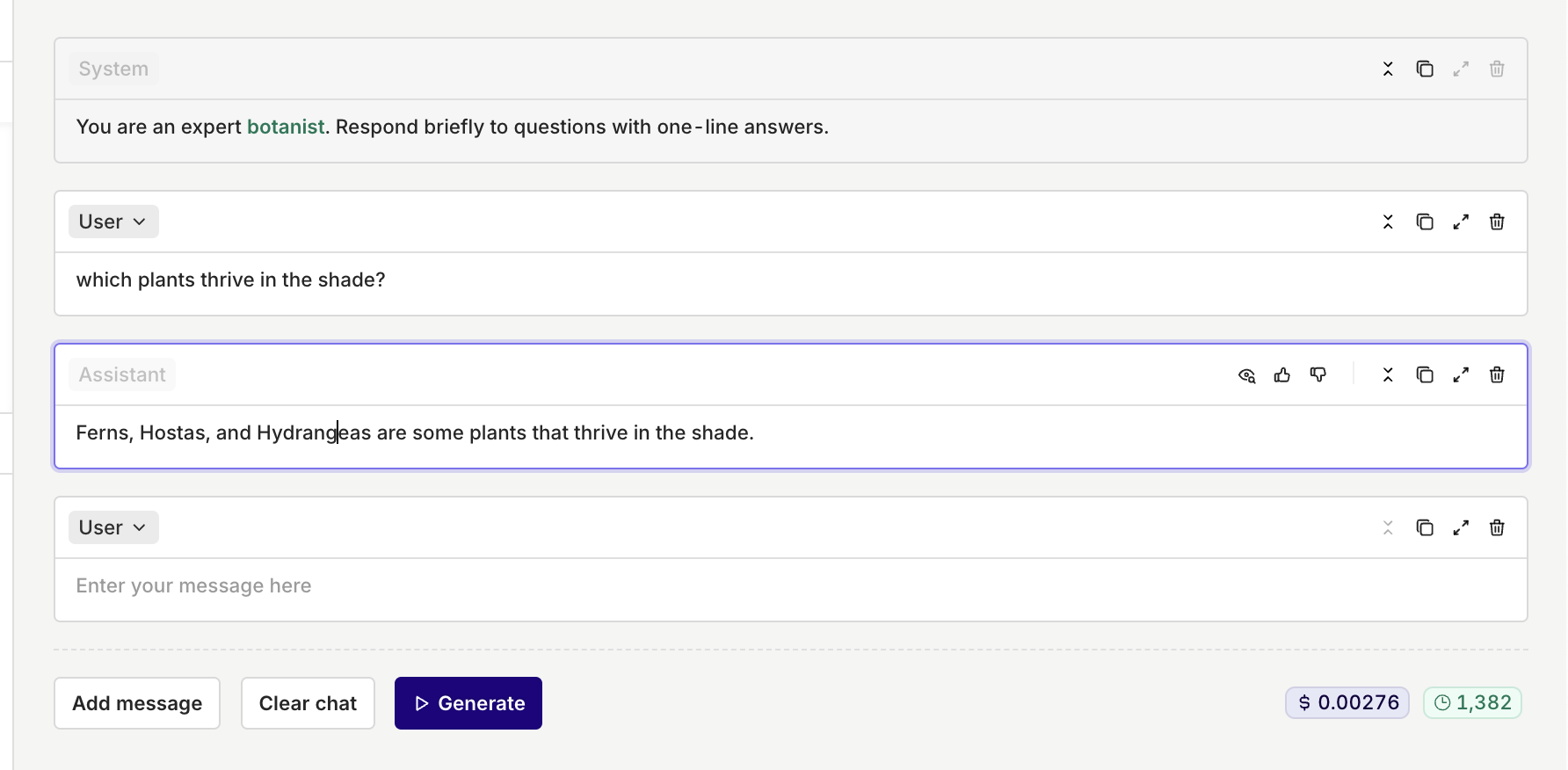Collapse the System message block
The image size is (1568, 770).
click(x=1388, y=69)
